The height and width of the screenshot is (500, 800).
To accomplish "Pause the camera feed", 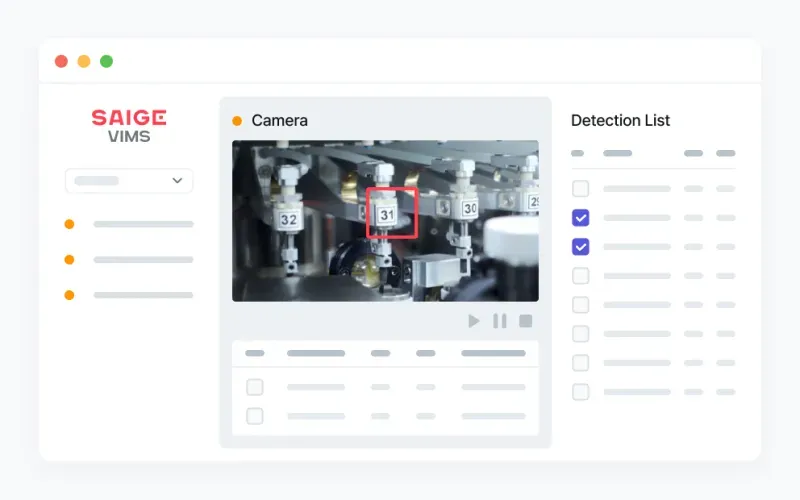I will pos(500,321).
